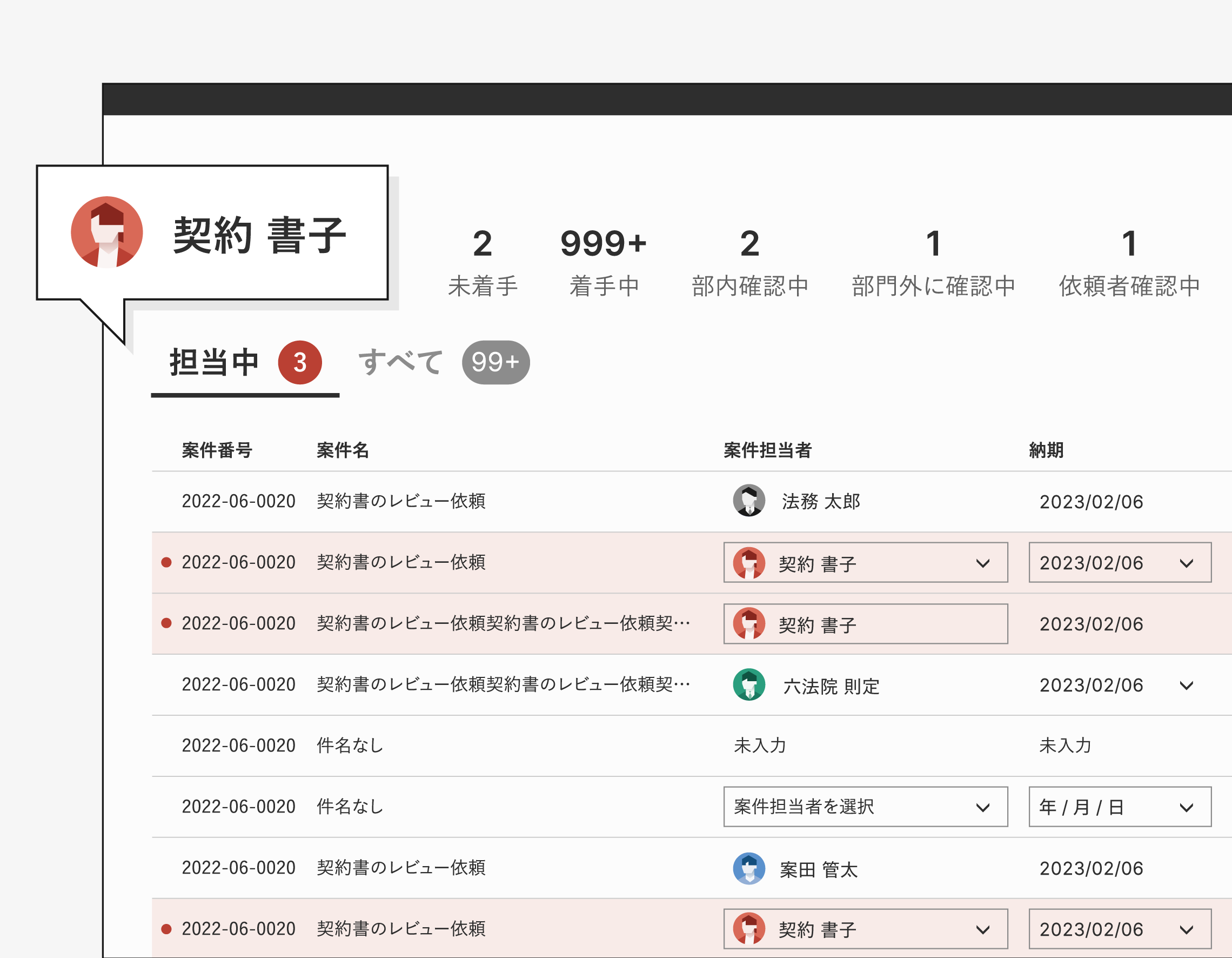
Task: Expand the 契約 書子 assignee dropdown in the second row
Action: click(982, 563)
